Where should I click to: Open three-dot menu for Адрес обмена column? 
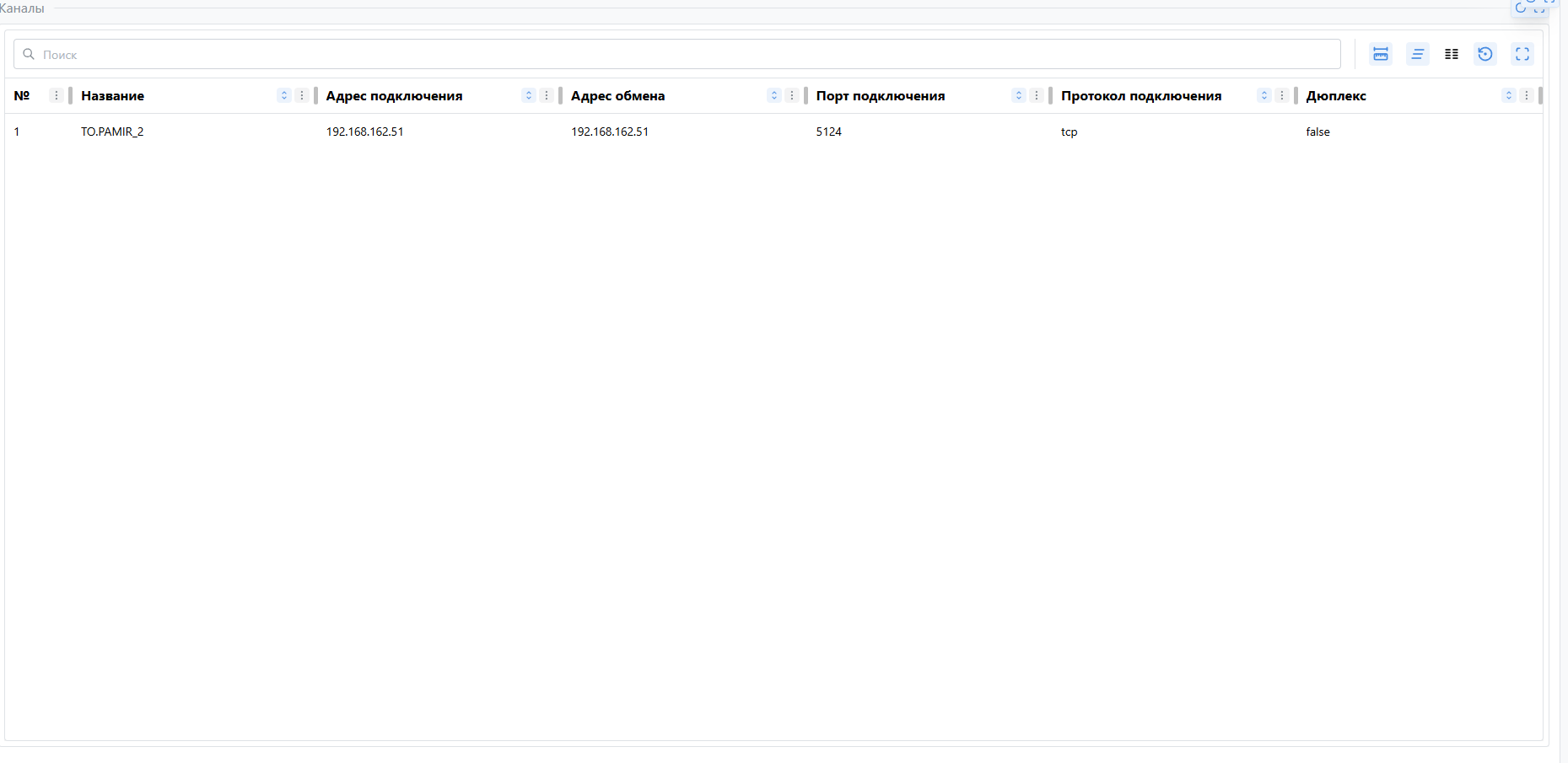pos(792,95)
